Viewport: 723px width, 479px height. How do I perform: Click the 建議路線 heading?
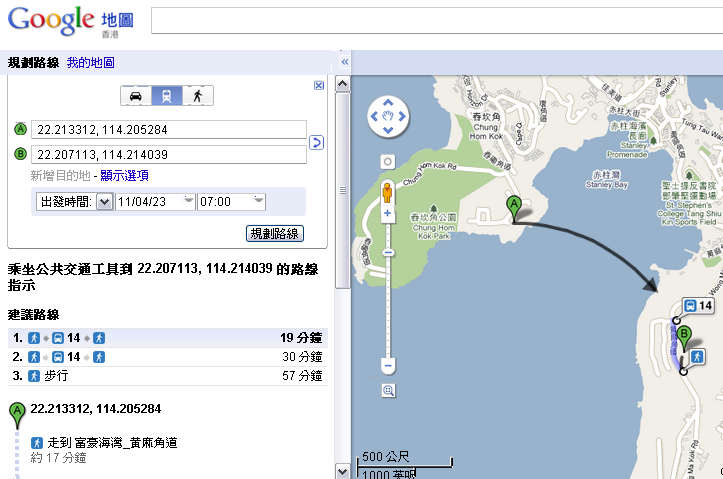[34, 315]
